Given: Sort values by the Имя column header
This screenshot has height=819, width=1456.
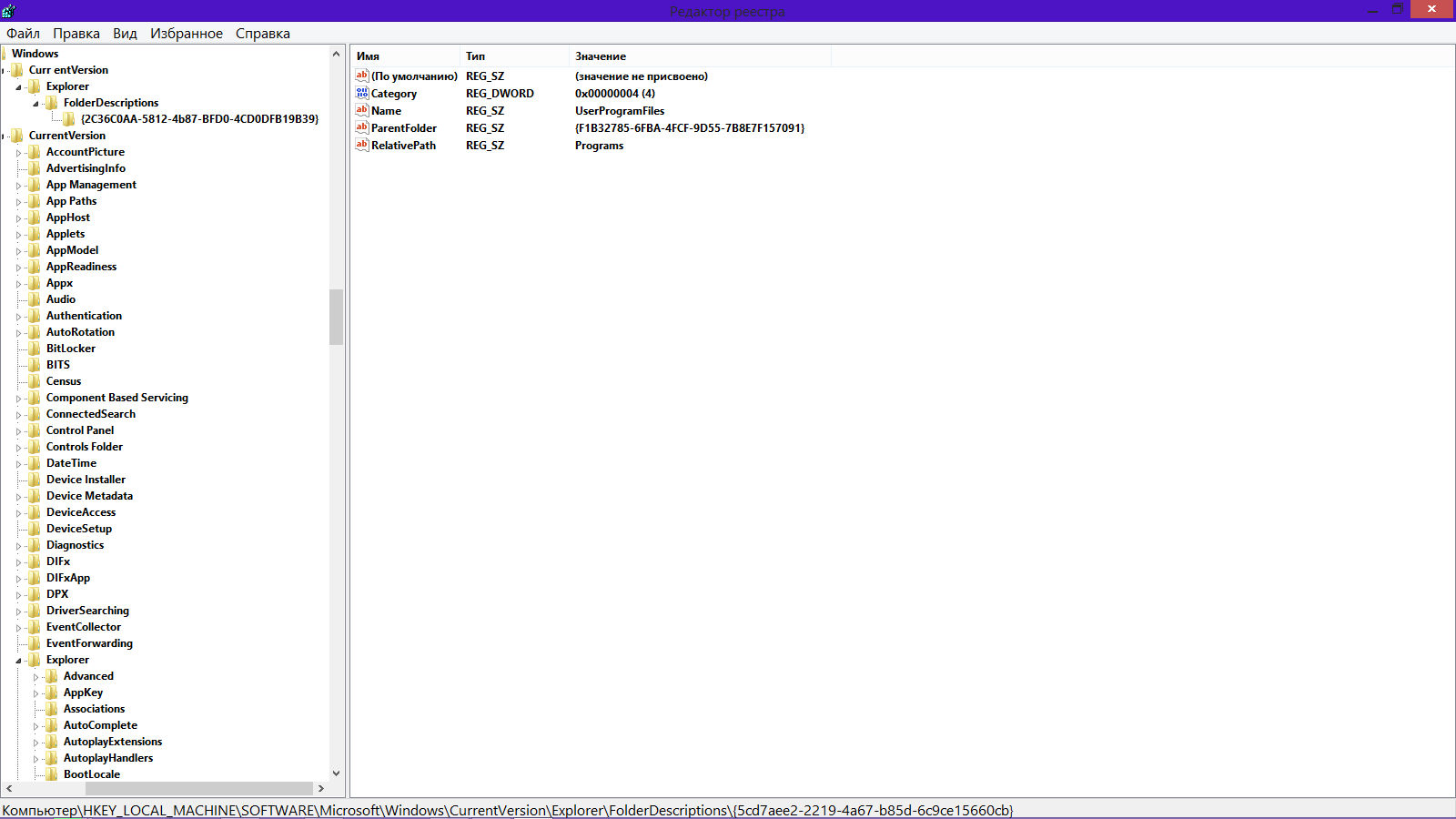Looking at the screenshot, I should pyautogui.click(x=405, y=56).
